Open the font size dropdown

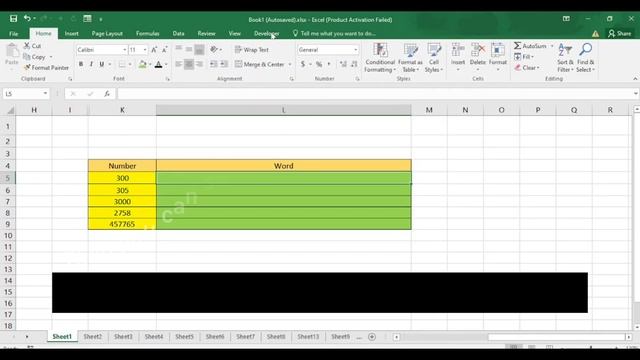145,50
